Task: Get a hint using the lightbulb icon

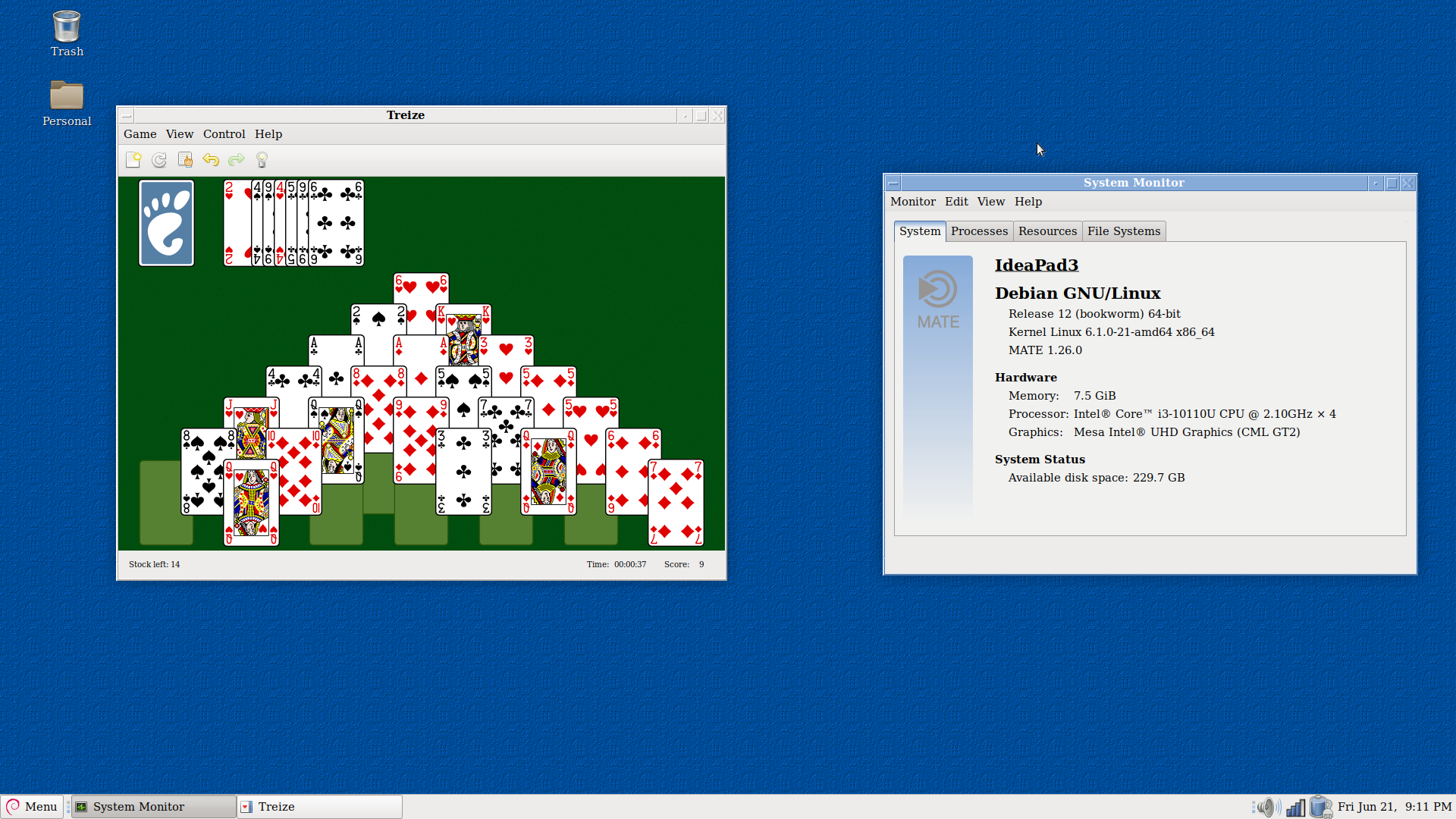Action: 262,159
